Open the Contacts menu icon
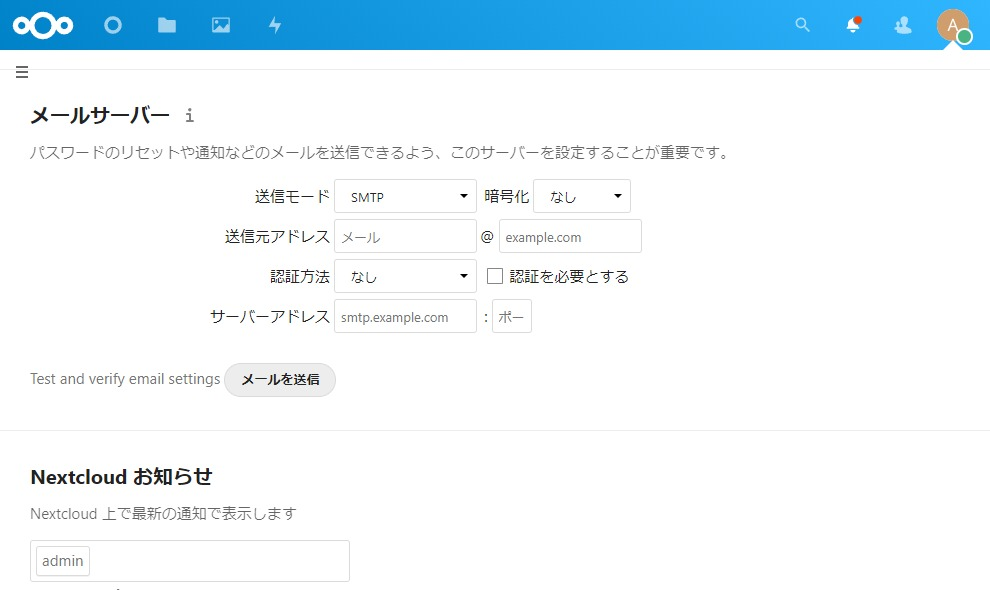 coord(904,25)
